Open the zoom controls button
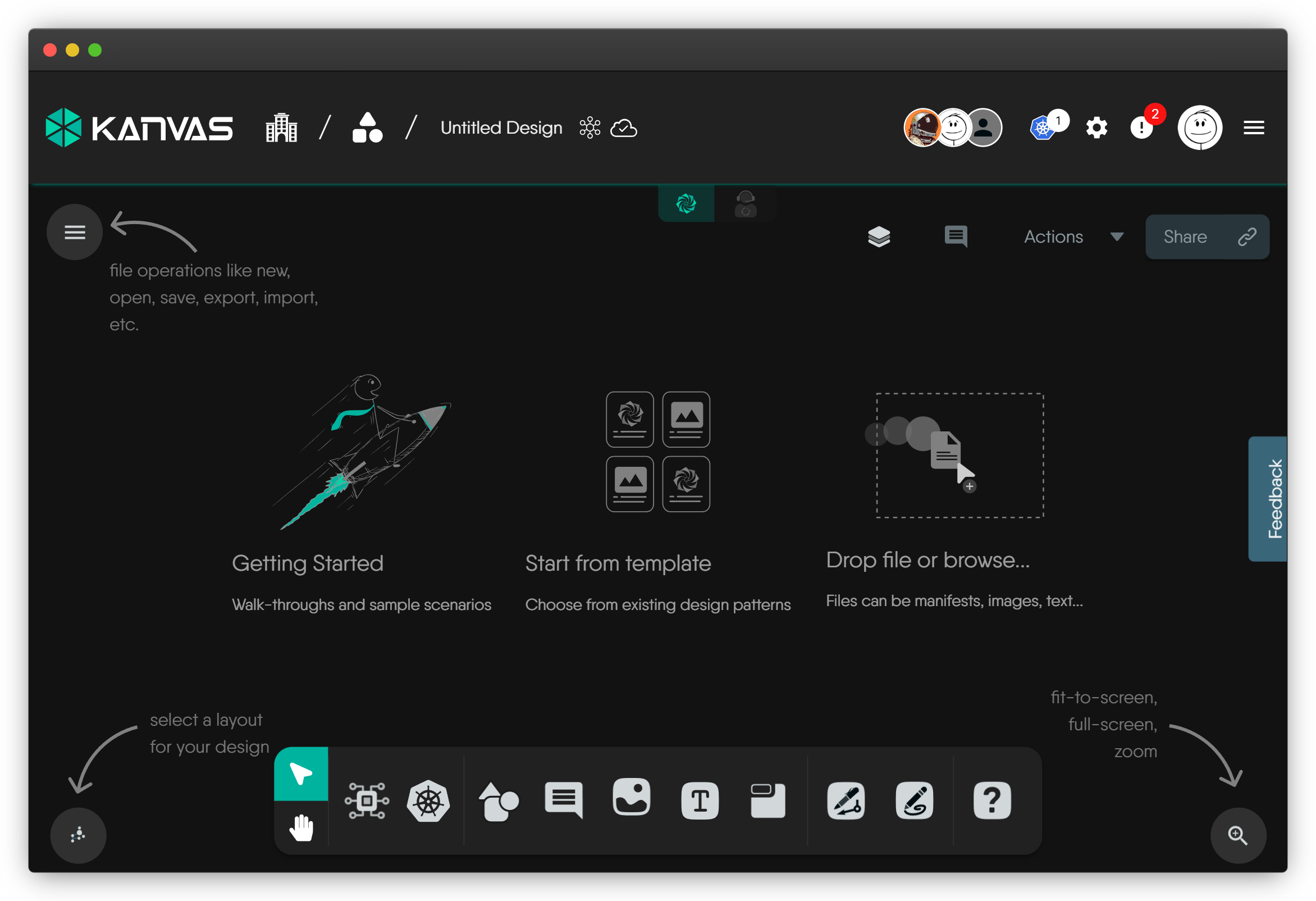Image resolution: width=1316 pixels, height=901 pixels. pyautogui.click(x=1238, y=835)
